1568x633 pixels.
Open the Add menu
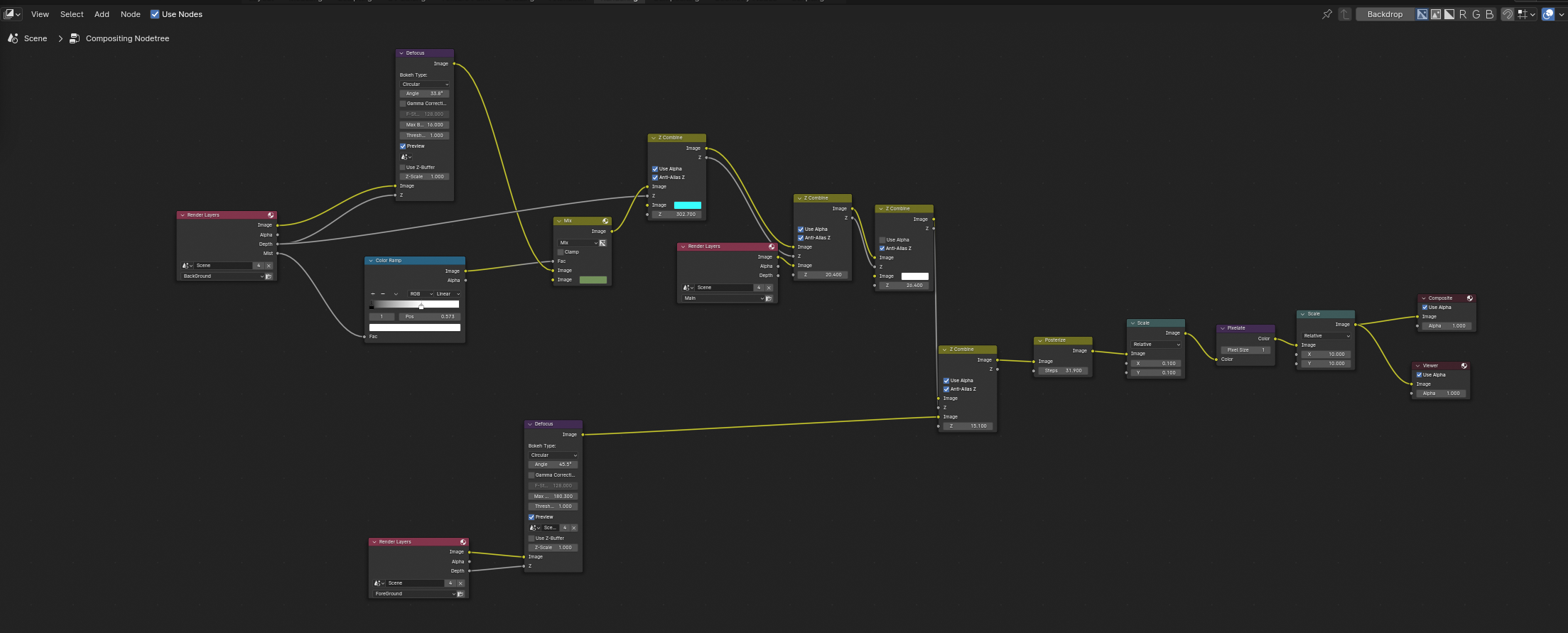(102, 14)
